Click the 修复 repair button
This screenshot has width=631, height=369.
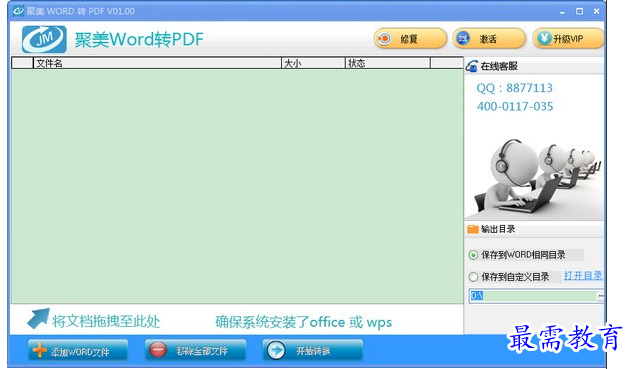coord(410,39)
